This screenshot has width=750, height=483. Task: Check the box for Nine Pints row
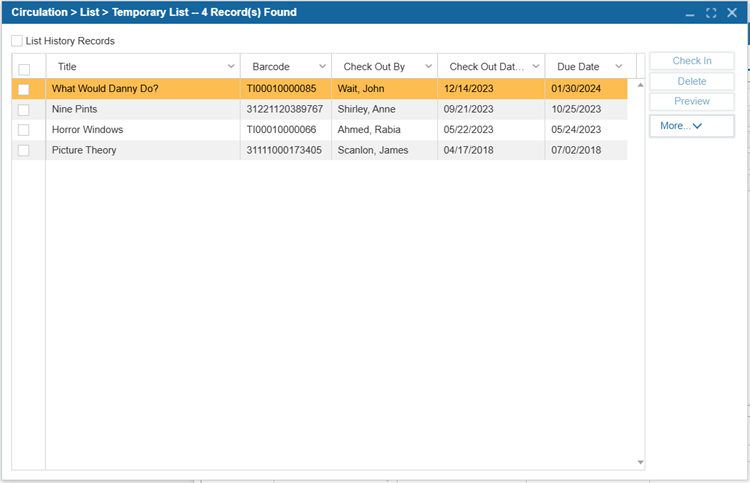tap(23, 110)
